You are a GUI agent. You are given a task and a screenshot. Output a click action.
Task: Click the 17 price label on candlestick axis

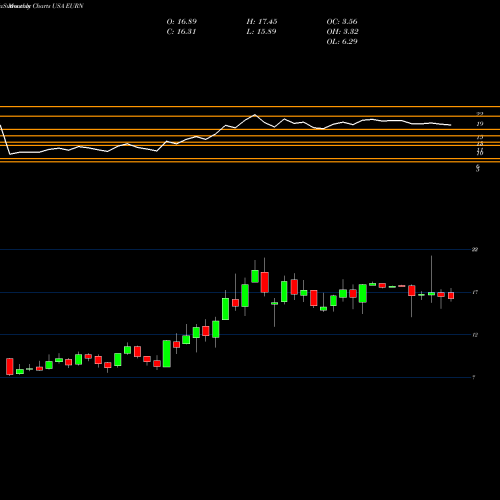point(475,292)
